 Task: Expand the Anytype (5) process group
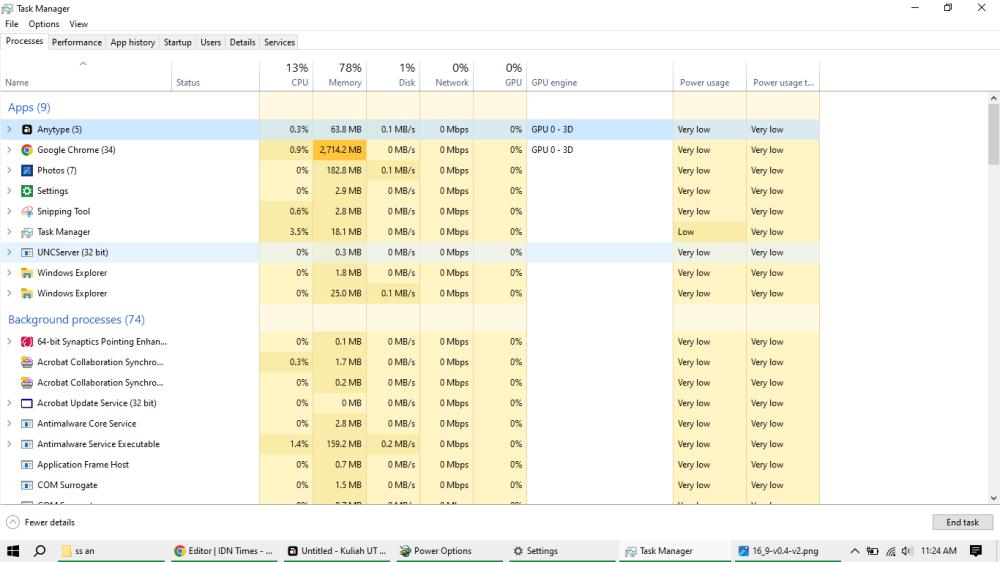[9, 129]
